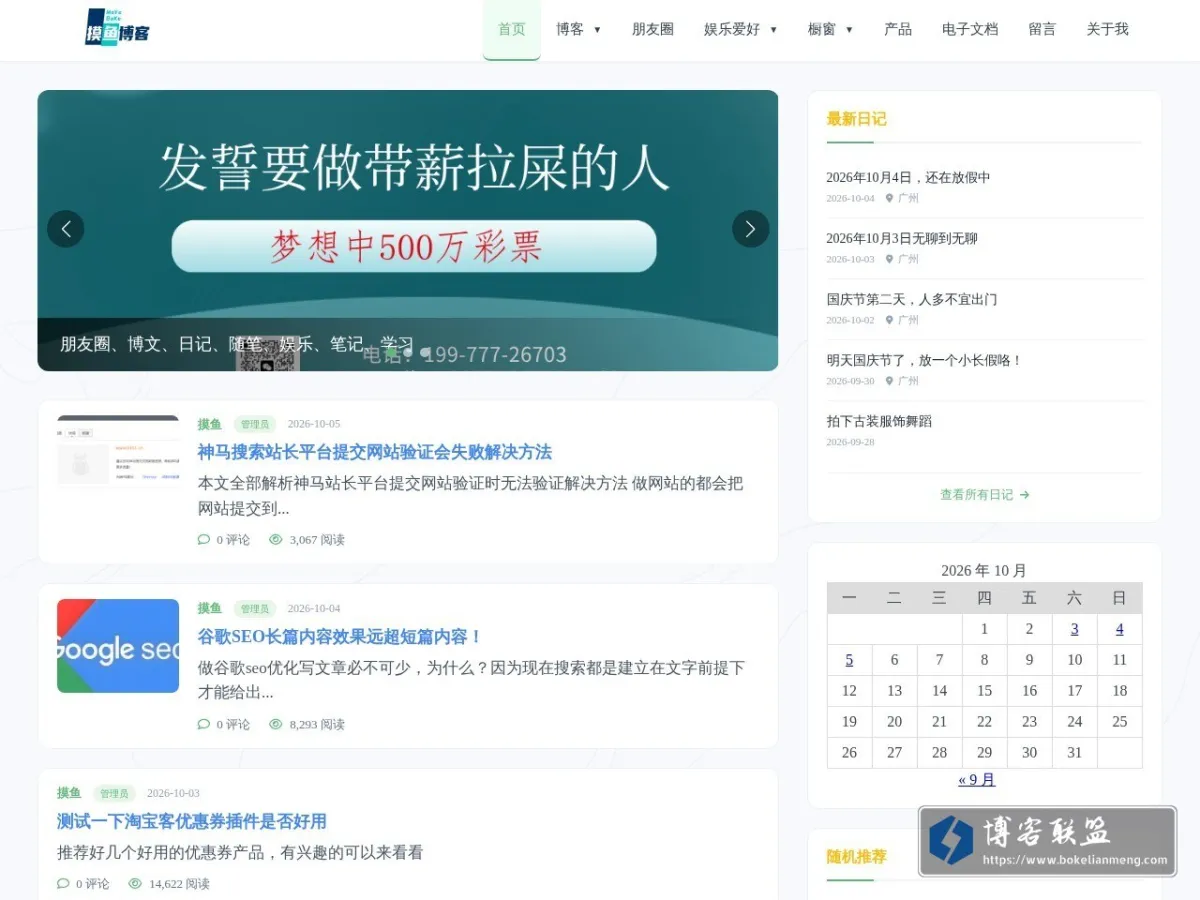Click author 摸鱼 on 谷歌SEO article

(209, 608)
